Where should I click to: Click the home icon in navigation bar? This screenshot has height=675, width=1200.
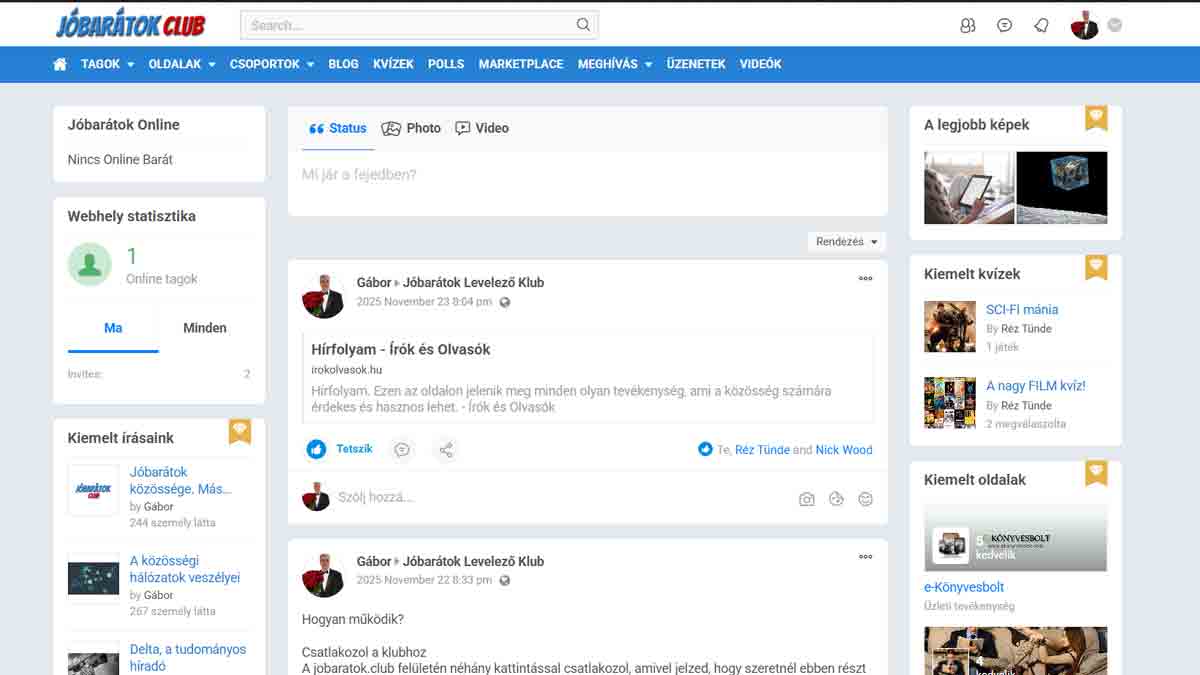click(60, 64)
